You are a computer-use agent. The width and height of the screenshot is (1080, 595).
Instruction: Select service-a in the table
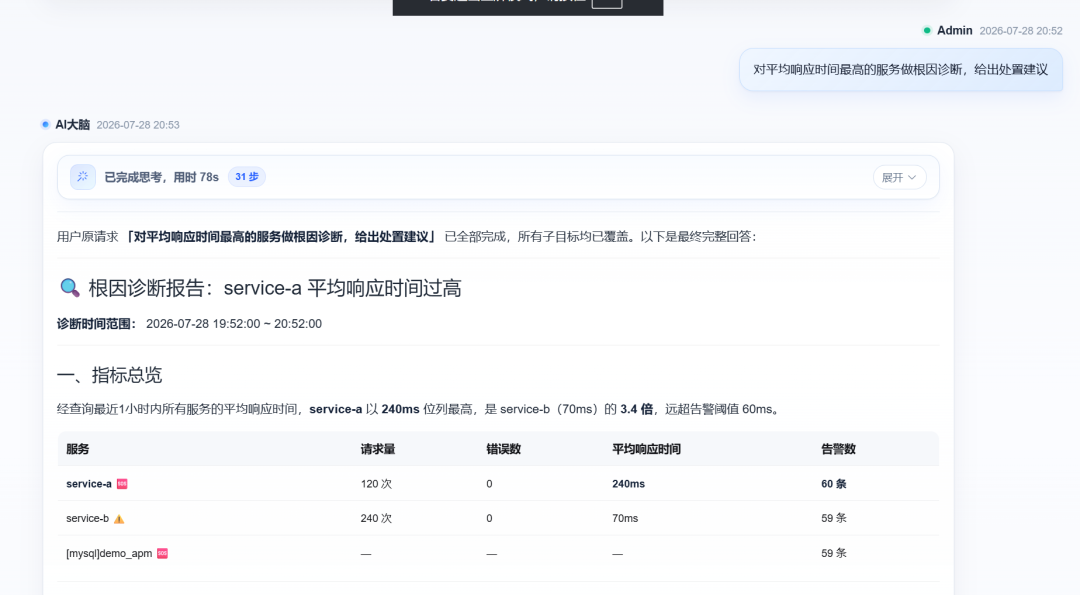[89, 484]
